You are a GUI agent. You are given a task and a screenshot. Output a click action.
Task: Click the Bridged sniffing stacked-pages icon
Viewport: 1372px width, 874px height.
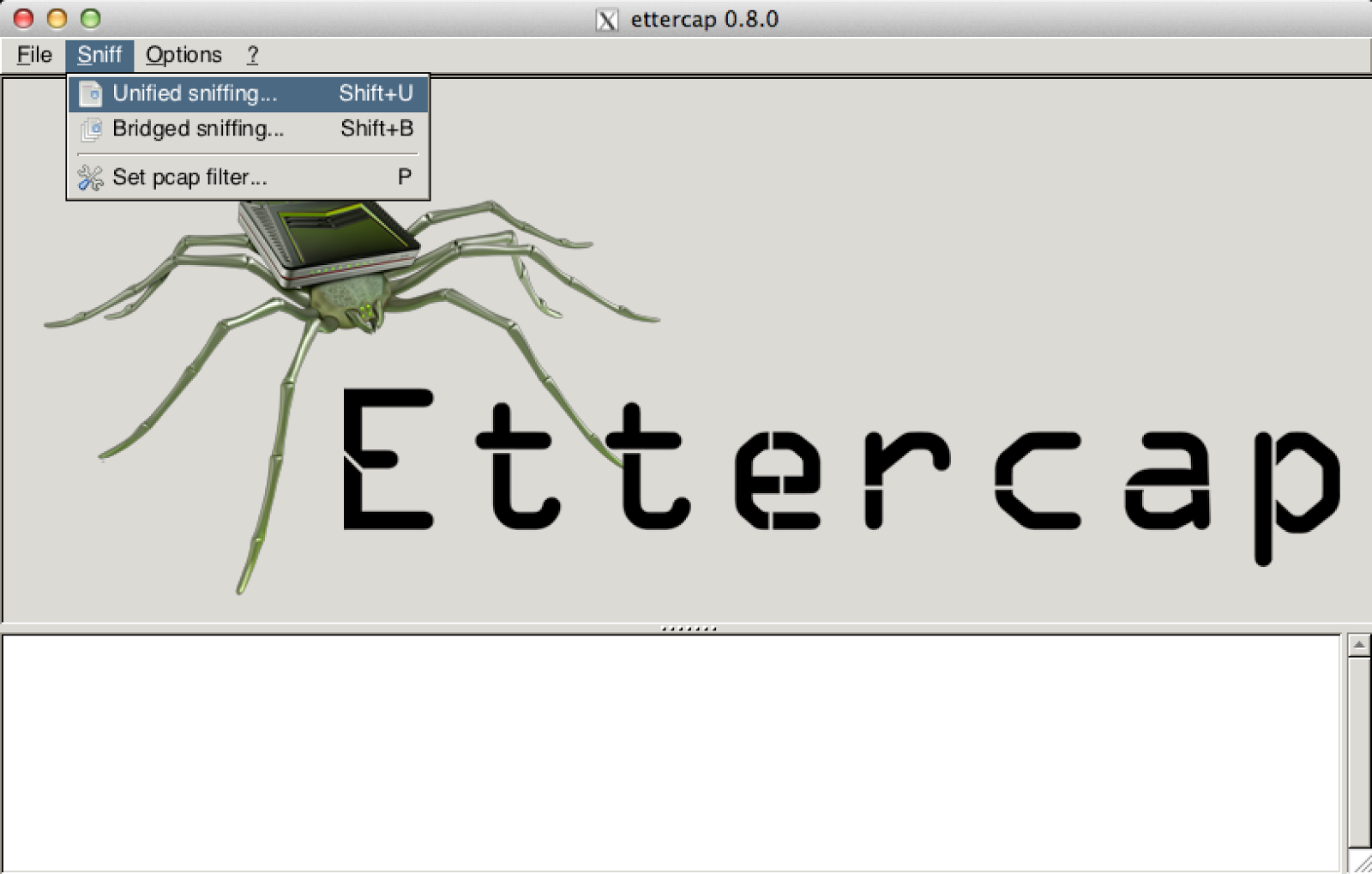pyautogui.click(x=91, y=129)
